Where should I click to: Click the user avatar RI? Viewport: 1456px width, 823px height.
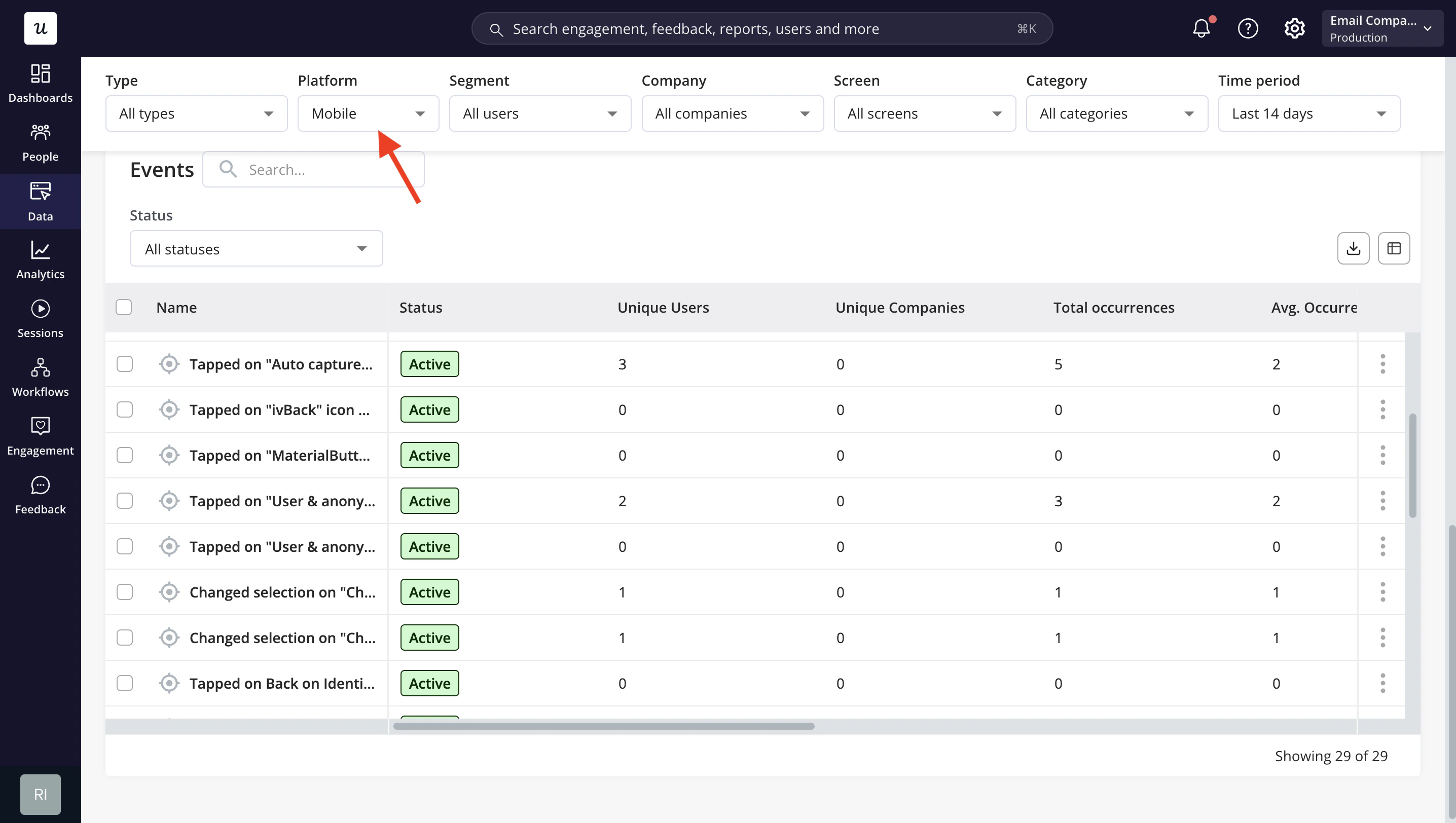(40, 794)
